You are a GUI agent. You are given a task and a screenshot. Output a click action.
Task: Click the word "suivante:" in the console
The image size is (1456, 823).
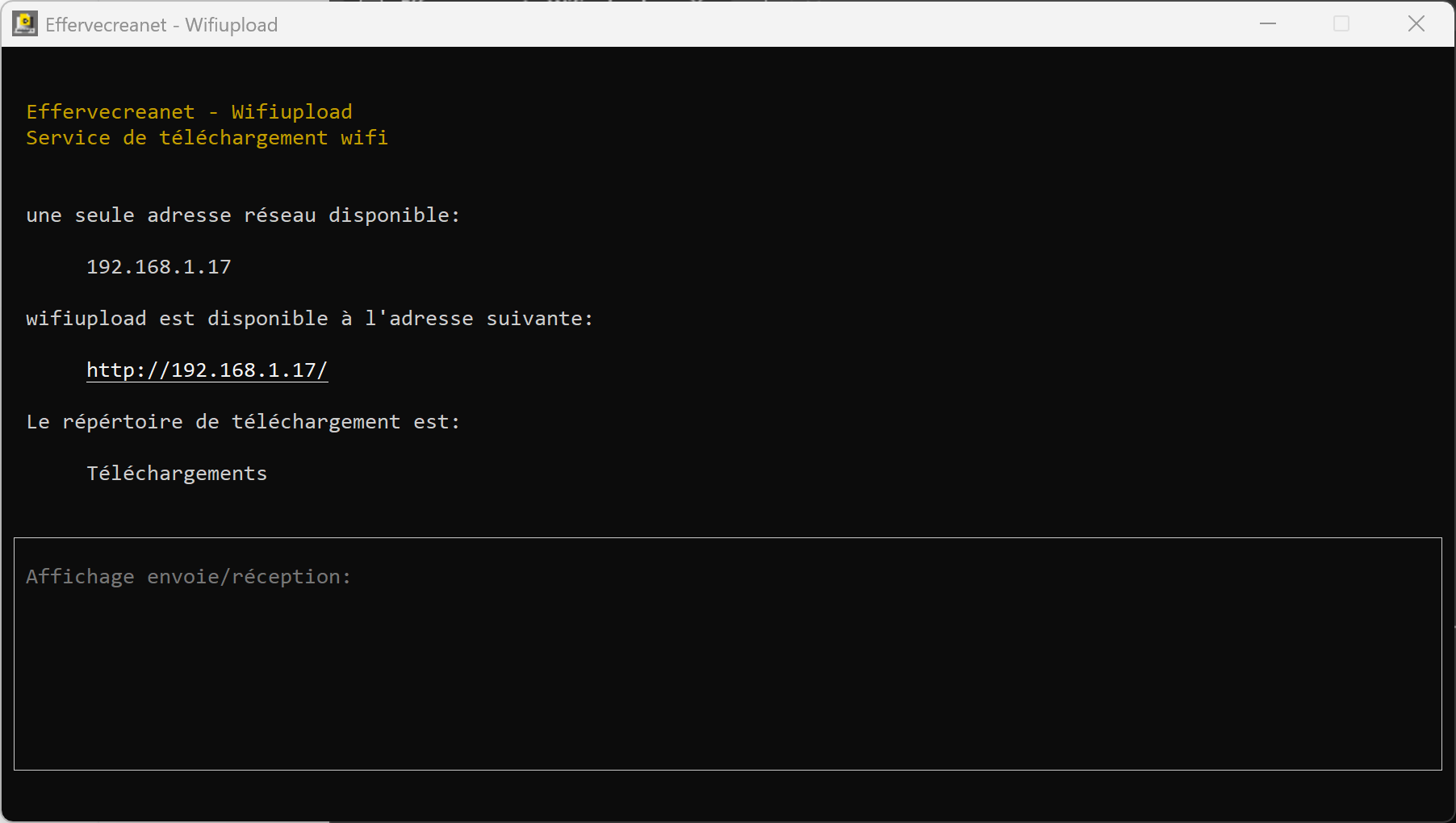click(x=539, y=319)
